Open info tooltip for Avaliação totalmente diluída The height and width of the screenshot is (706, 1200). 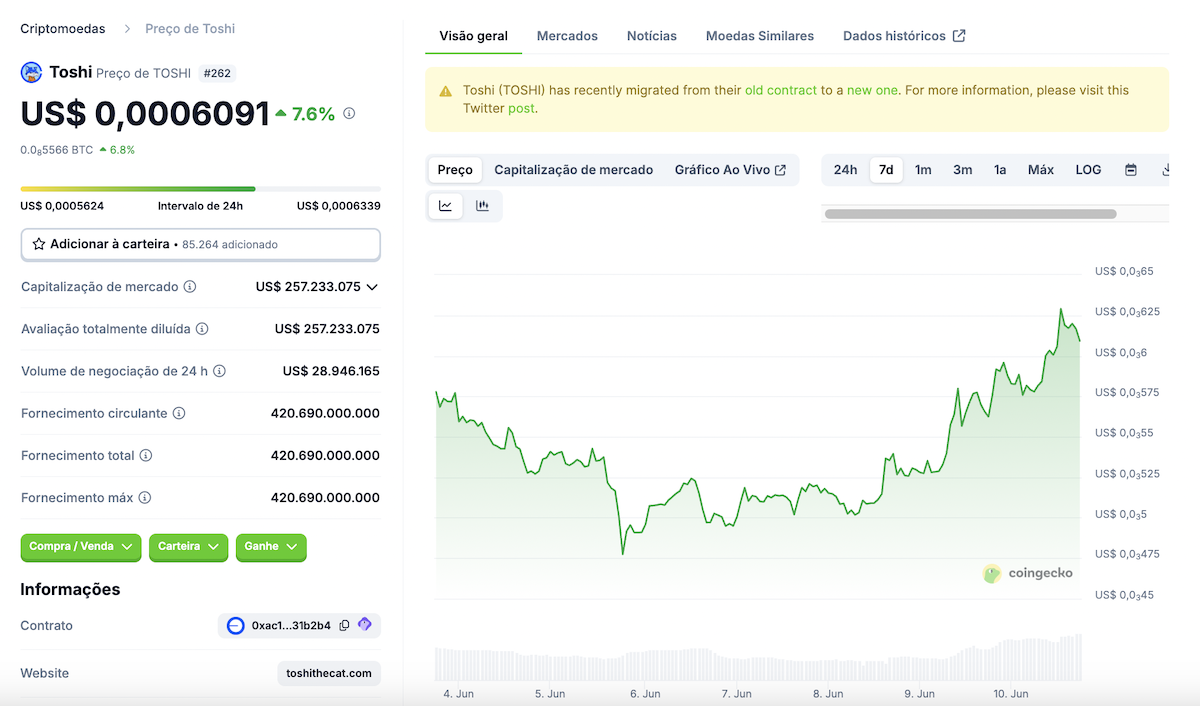point(202,329)
